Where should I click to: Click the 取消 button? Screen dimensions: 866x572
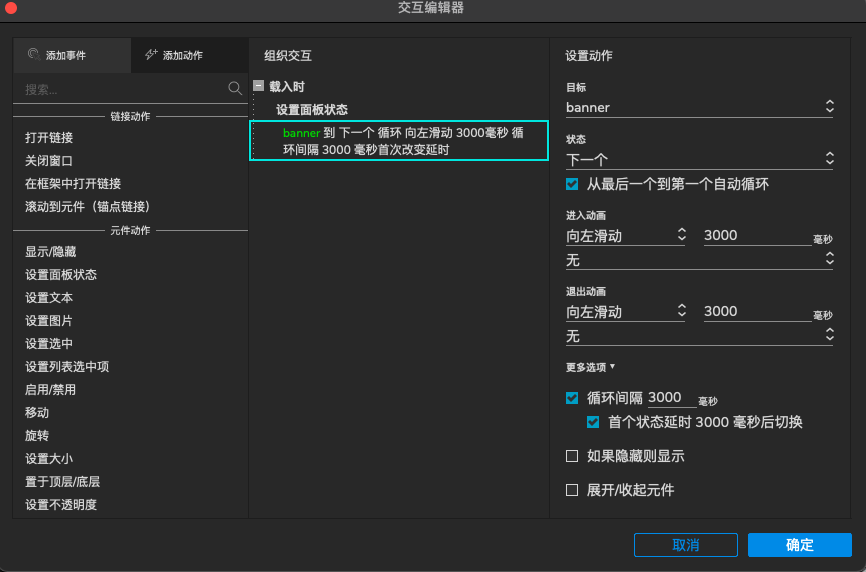[685, 545]
